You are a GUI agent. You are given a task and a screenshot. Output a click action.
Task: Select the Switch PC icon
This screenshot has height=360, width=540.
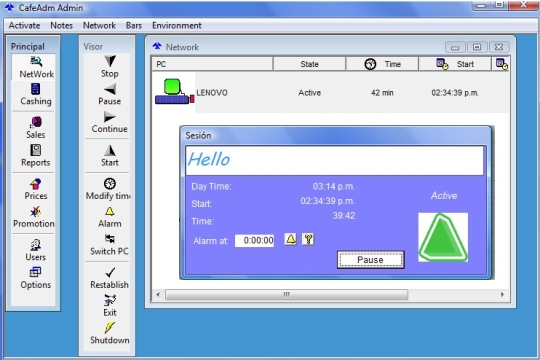click(110, 238)
